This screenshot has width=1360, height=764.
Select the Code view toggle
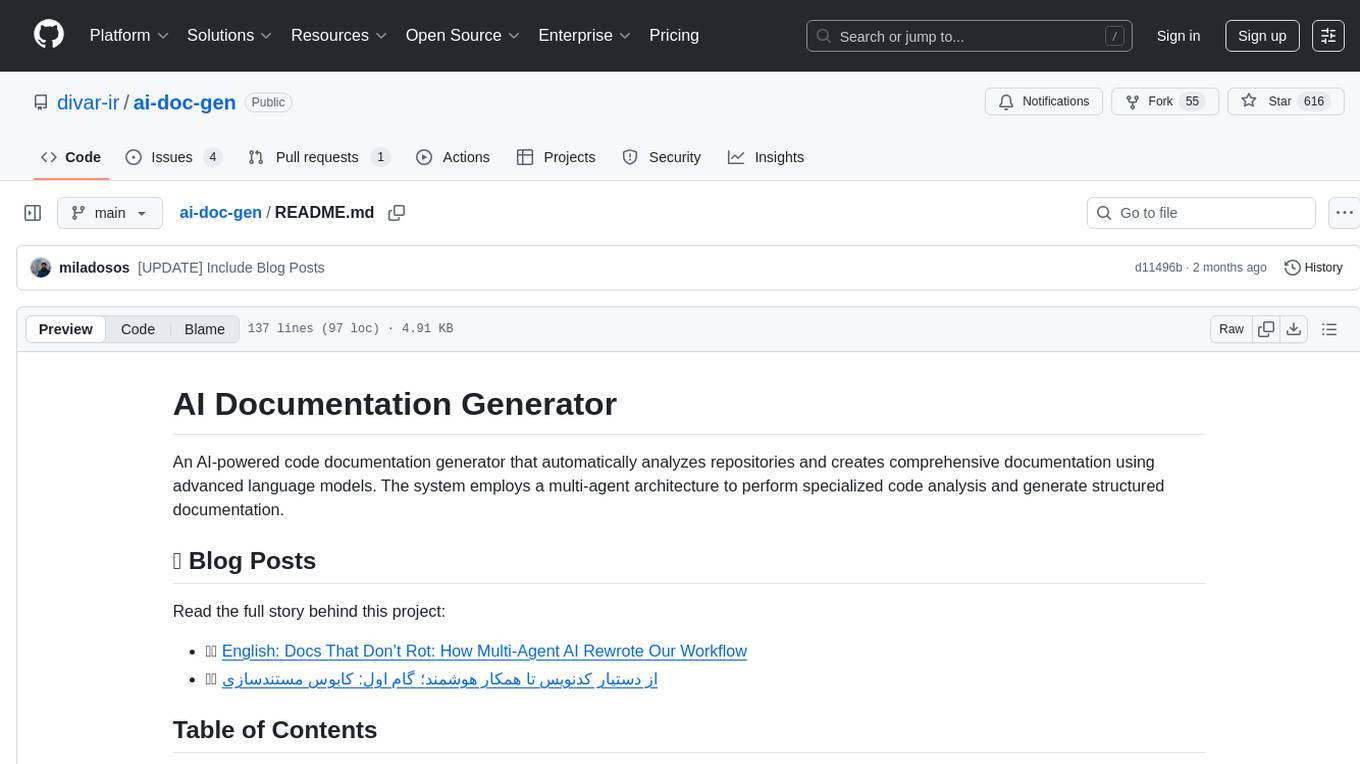(x=138, y=329)
